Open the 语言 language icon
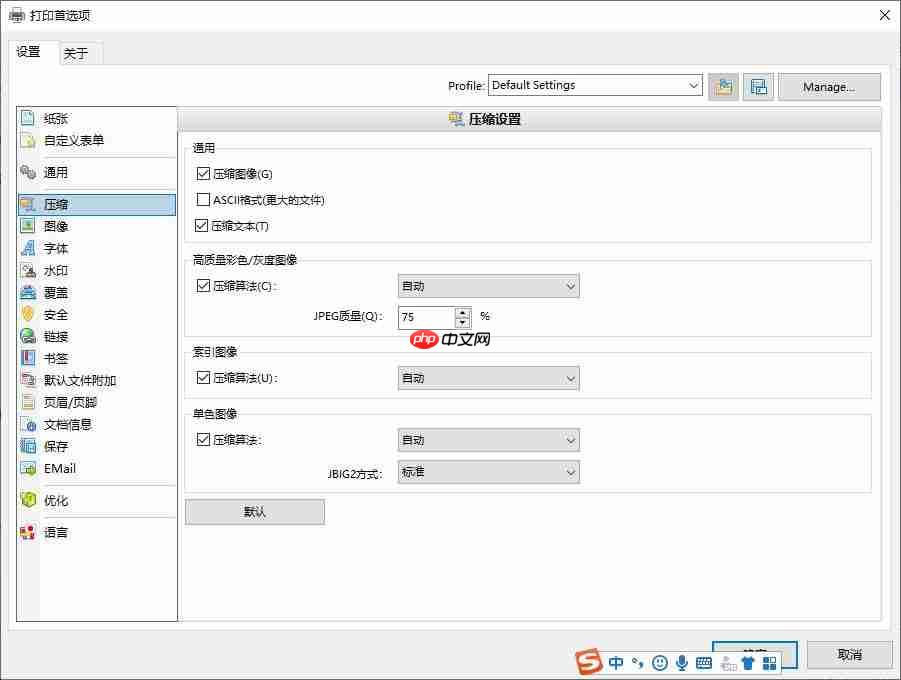 point(28,532)
